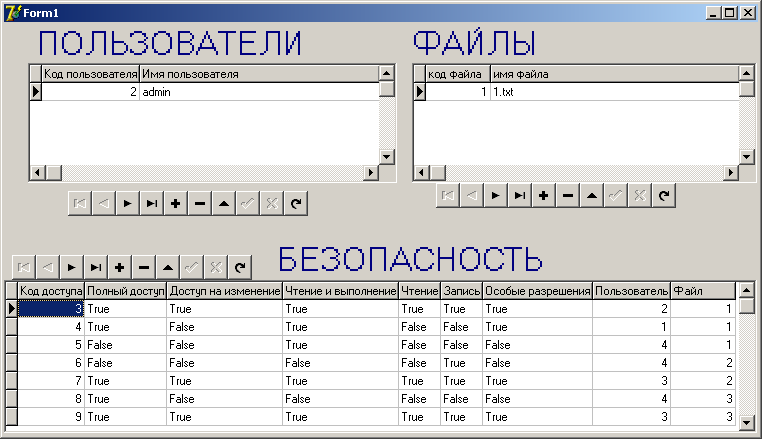Edit record in Безопасность navigator
Viewport: 762px width, 439px height.
coord(168,267)
